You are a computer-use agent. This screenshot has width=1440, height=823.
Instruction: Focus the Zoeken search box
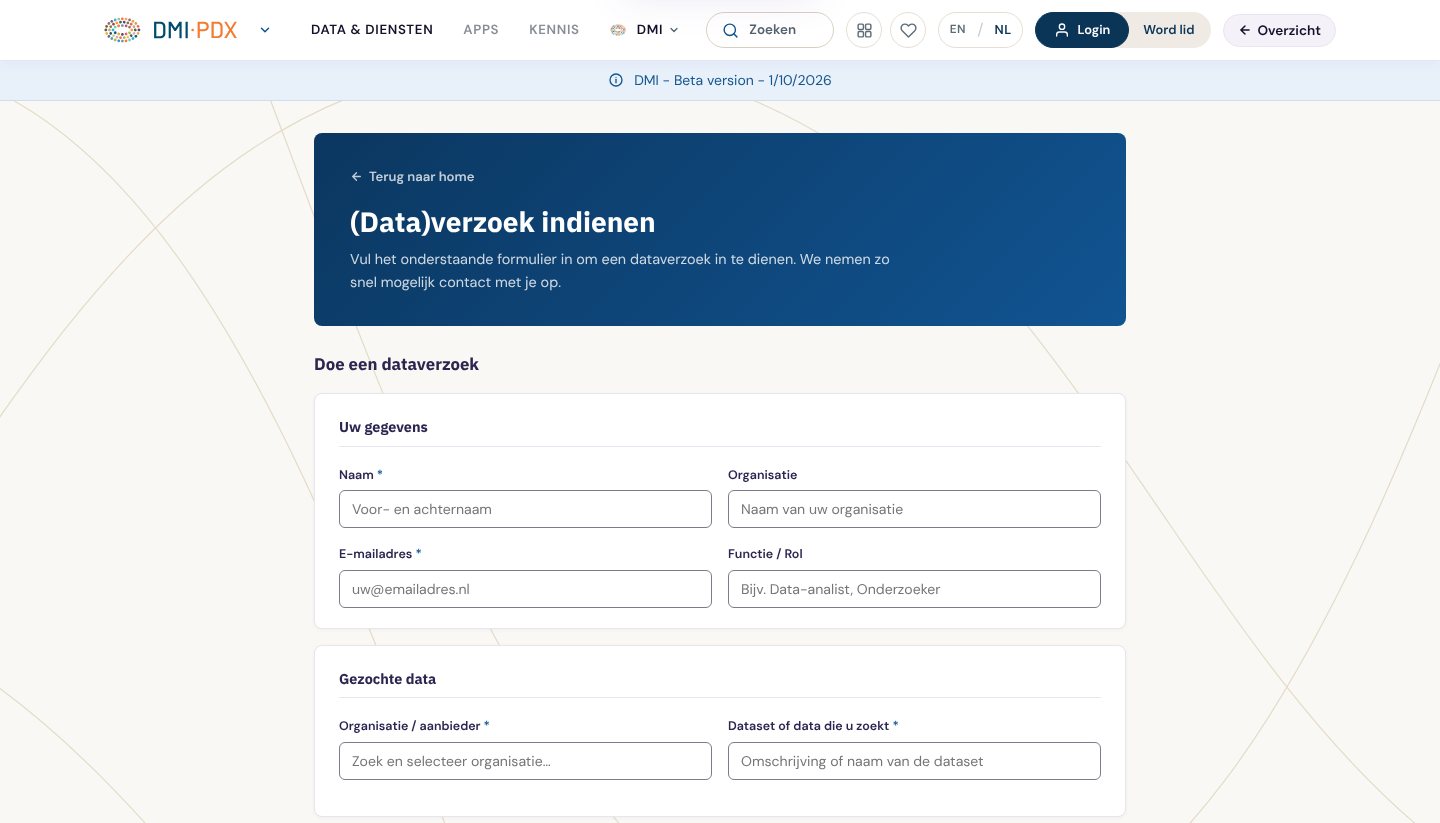pyautogui.click(x=770, y=30)
